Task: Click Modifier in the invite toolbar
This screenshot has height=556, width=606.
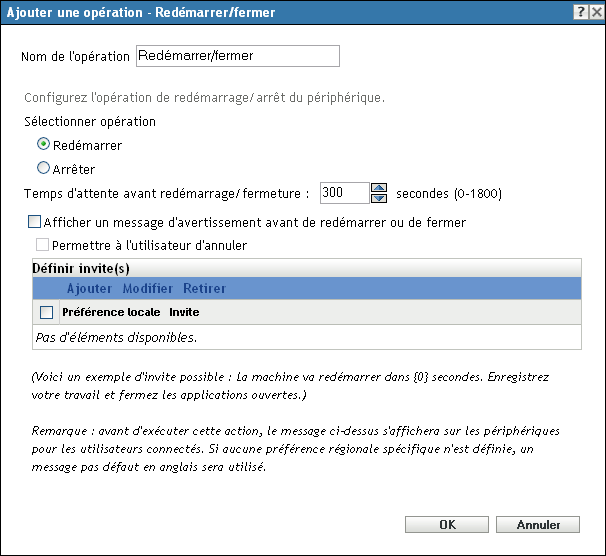Action: 147,289
